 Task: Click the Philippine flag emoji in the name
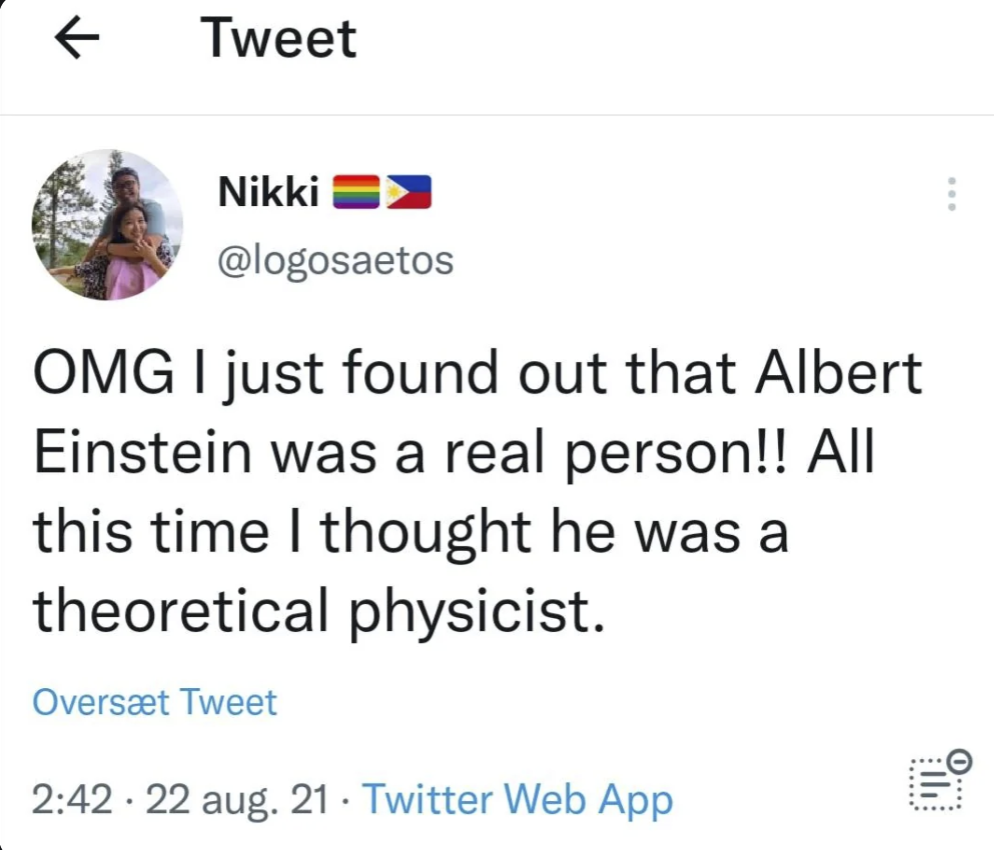click(x=406, y=192)
